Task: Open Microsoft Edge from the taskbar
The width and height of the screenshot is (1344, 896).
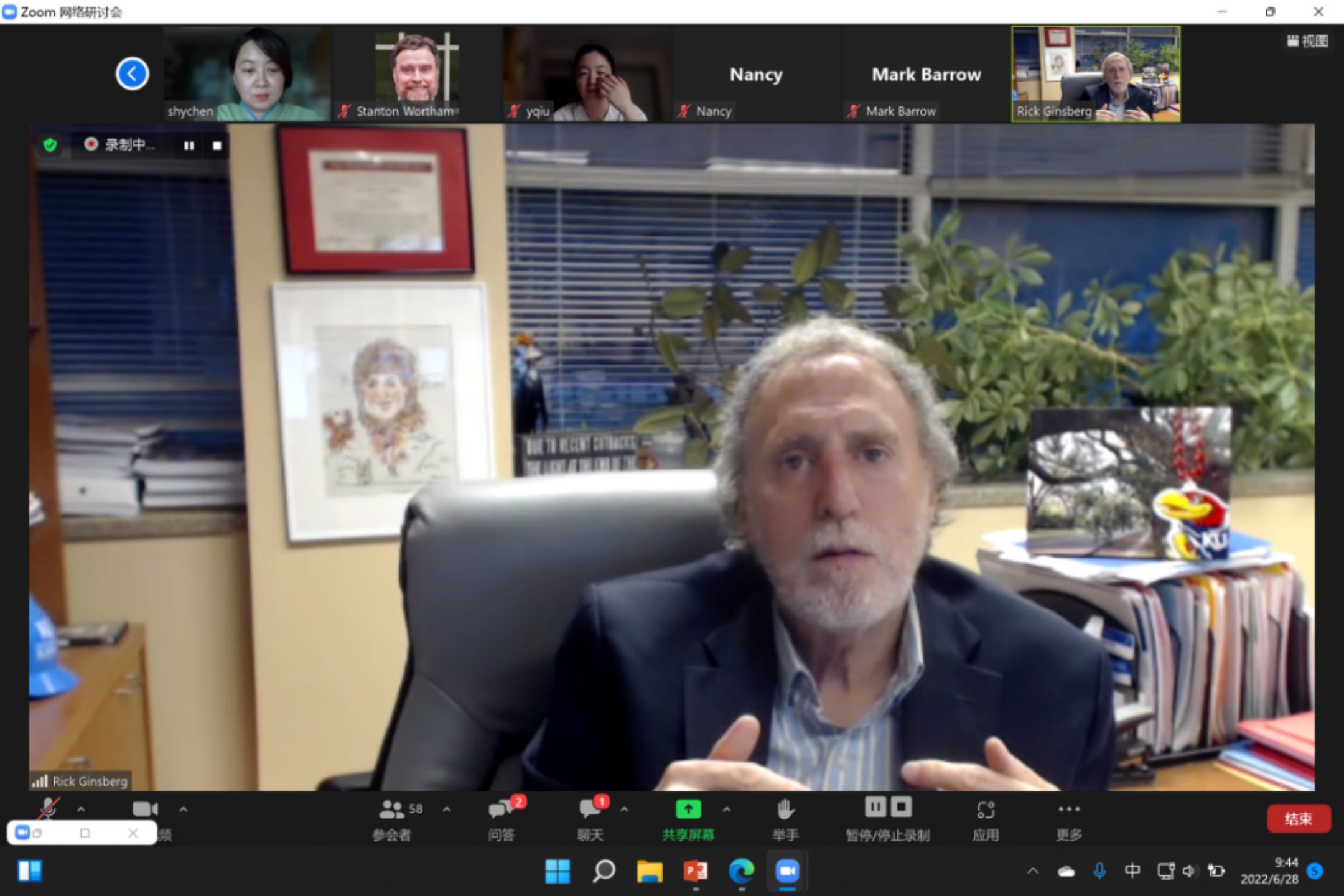Action: 740,871
